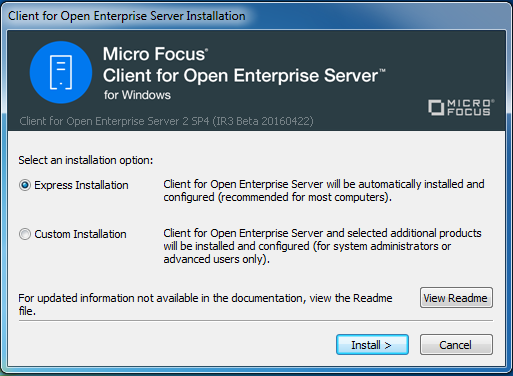Select the Custom Installation radio button
The height and width of the screenshot is (376, 513).
point(25,234)
